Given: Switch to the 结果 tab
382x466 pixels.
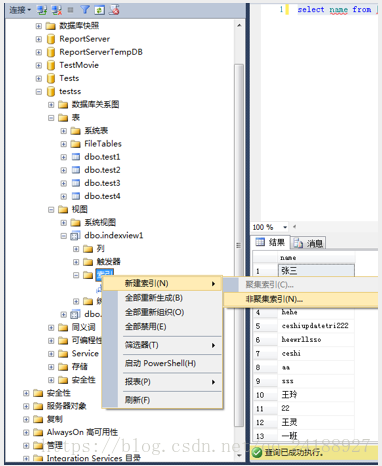Looking at the screenshot, I should (x=270, y=242).
